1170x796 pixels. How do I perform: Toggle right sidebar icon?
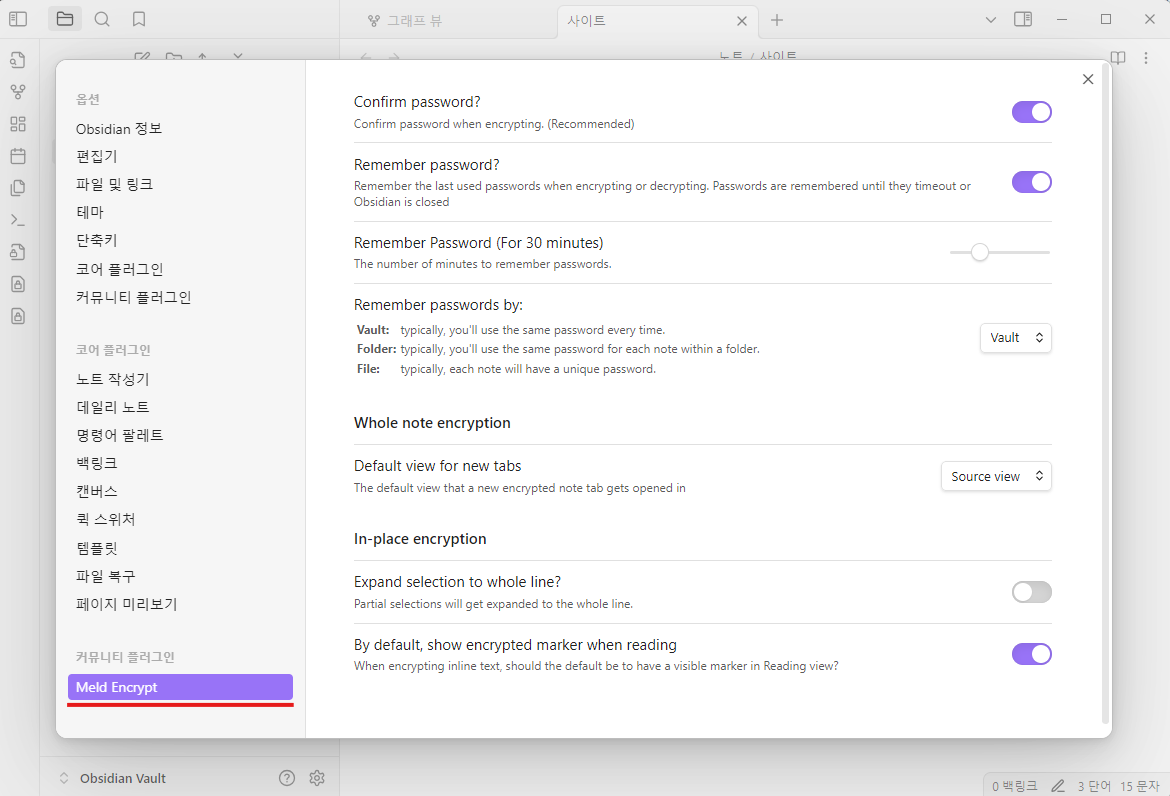coord(1023,19)
